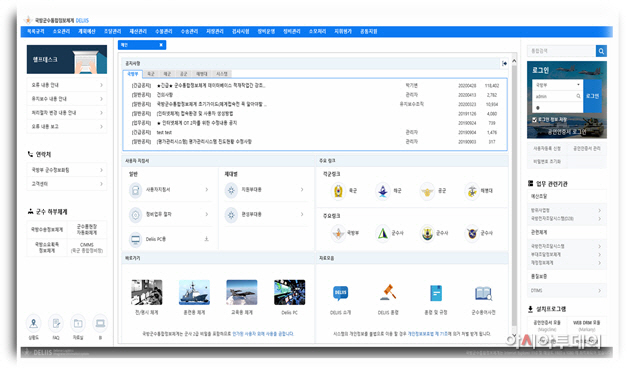Click the 공인인증서 로그인 button
Image resolution: width=627 pixels, height=371 pixels.
pyautogui.click(x=567, y=132)
